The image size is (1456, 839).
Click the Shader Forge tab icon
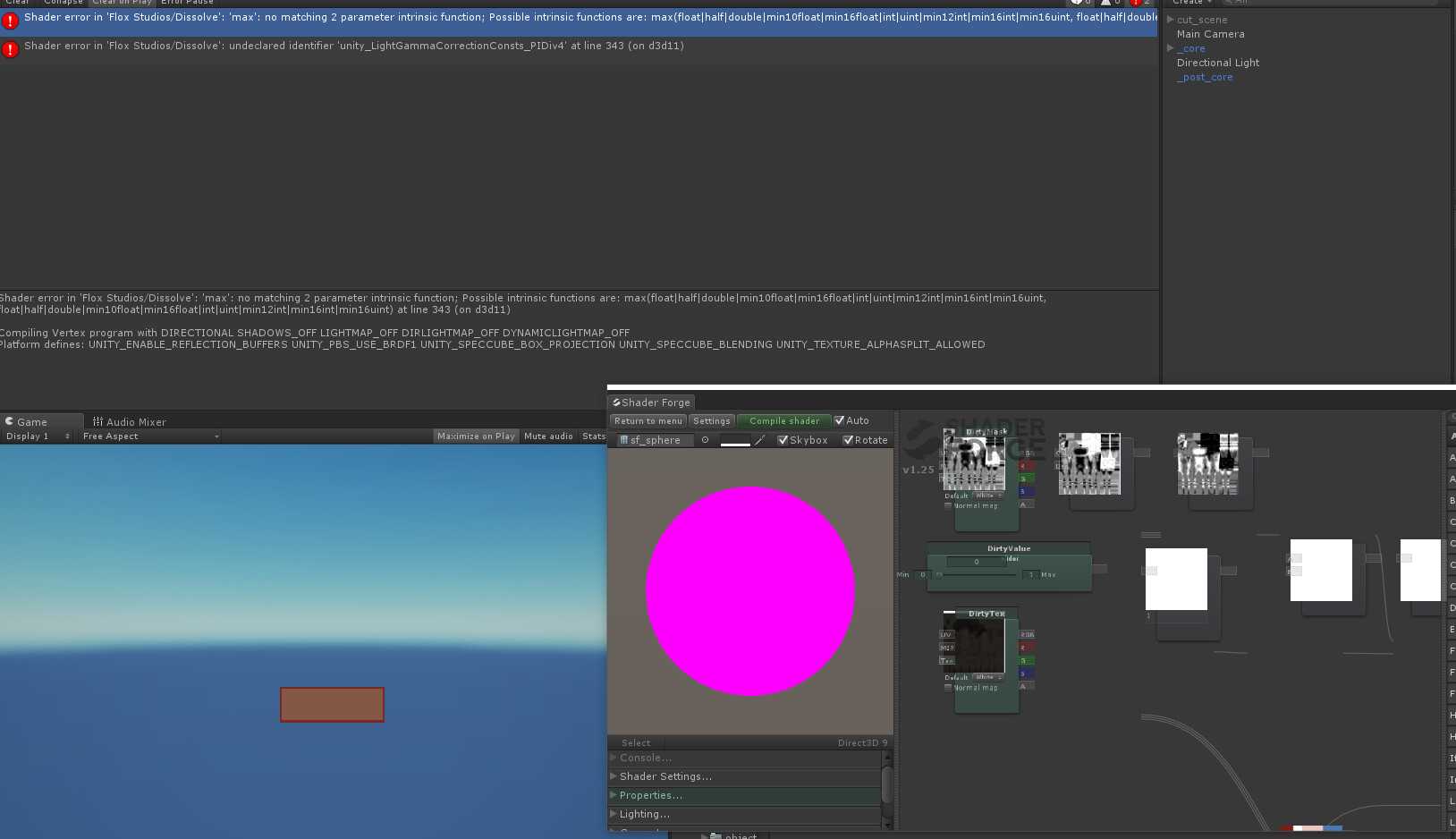(617, 403)
